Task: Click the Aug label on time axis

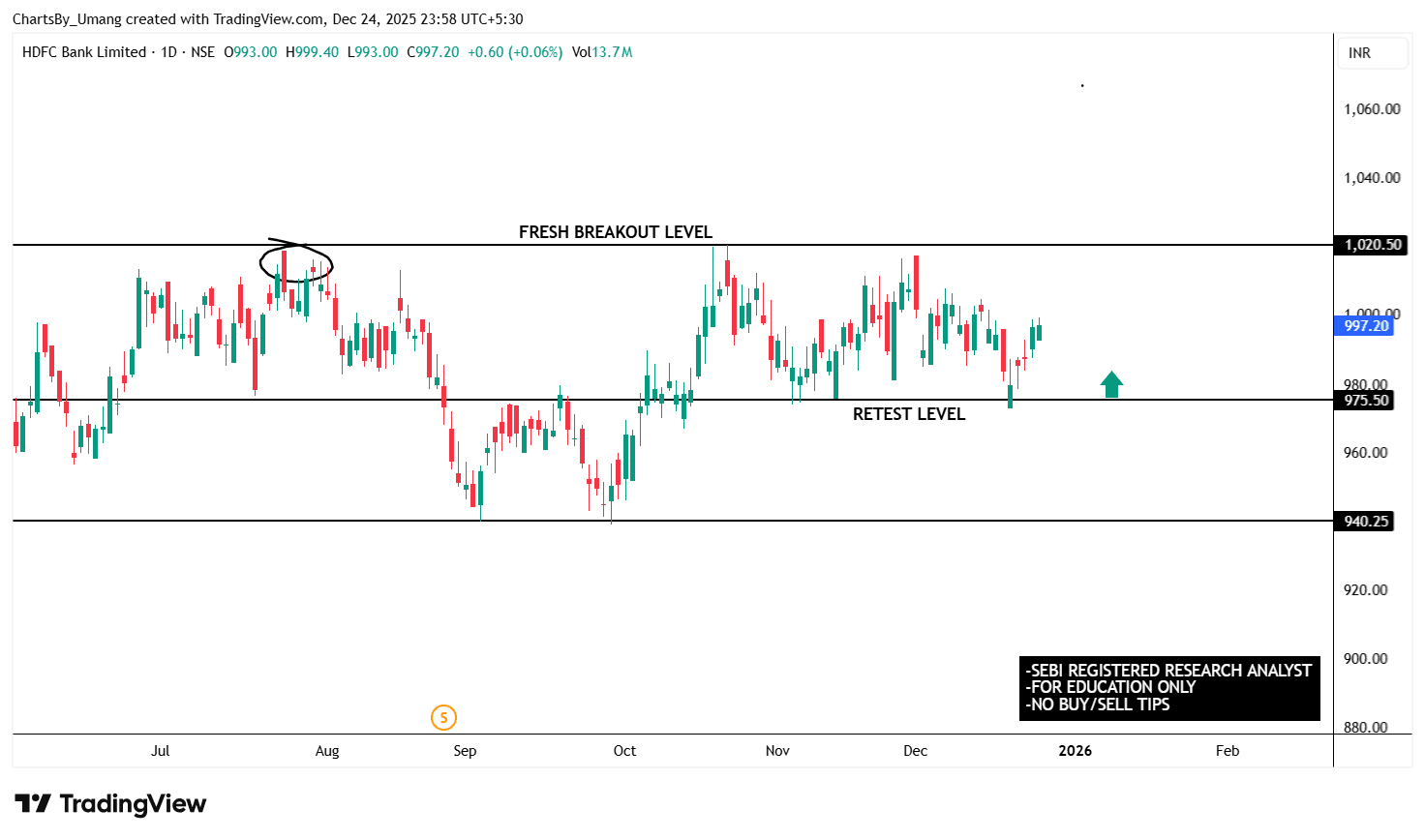Action: coord(327,751)
